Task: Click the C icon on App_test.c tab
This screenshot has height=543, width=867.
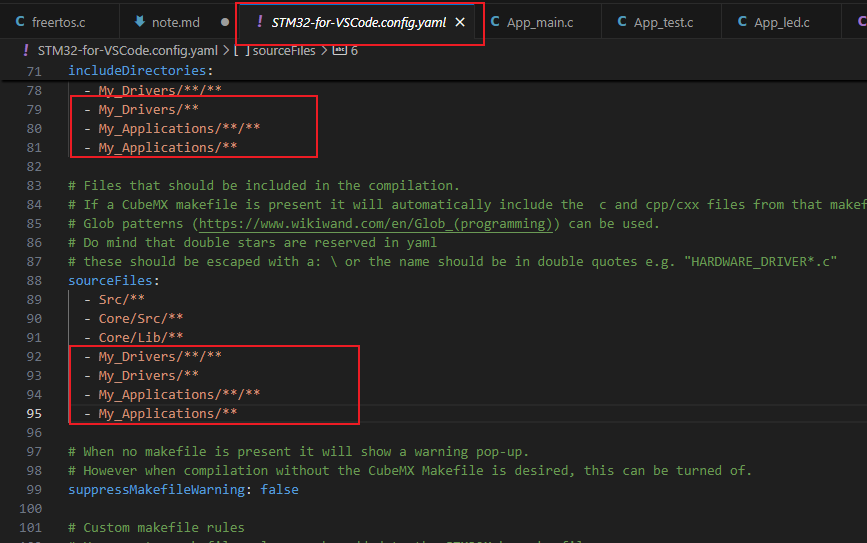Action: point(622,22)
